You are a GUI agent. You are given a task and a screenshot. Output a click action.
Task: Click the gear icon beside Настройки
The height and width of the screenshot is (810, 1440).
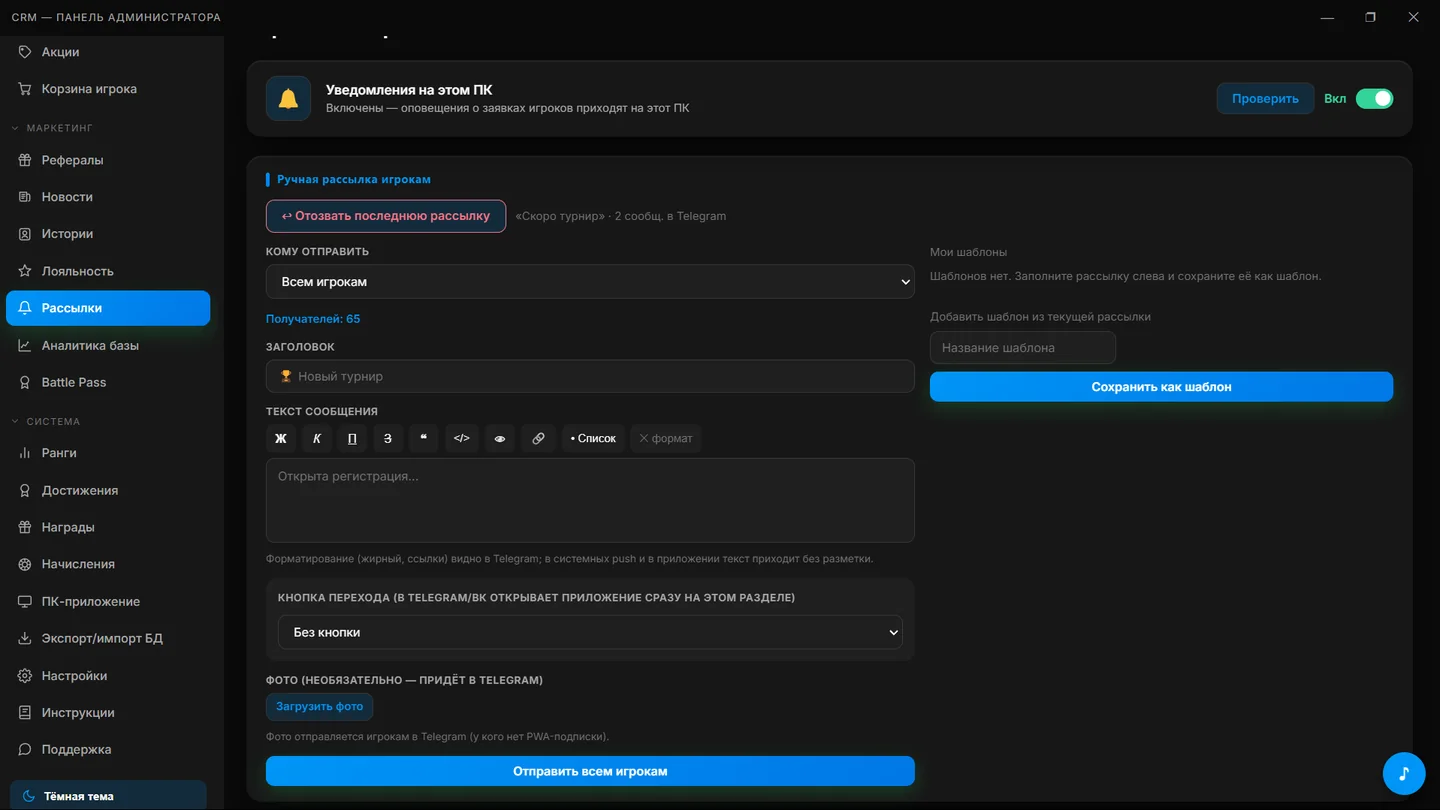pos(25,676)
